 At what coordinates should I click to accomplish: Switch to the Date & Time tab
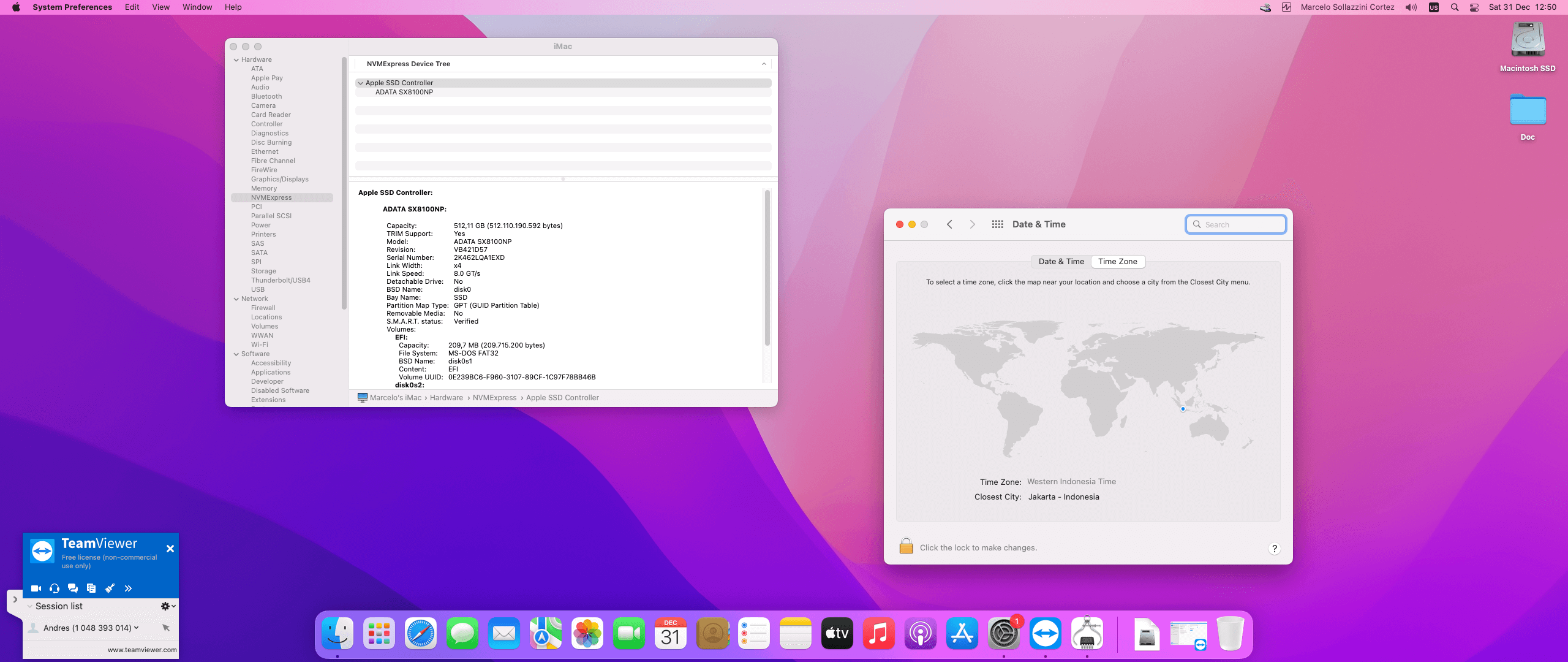pos(1061,262)
